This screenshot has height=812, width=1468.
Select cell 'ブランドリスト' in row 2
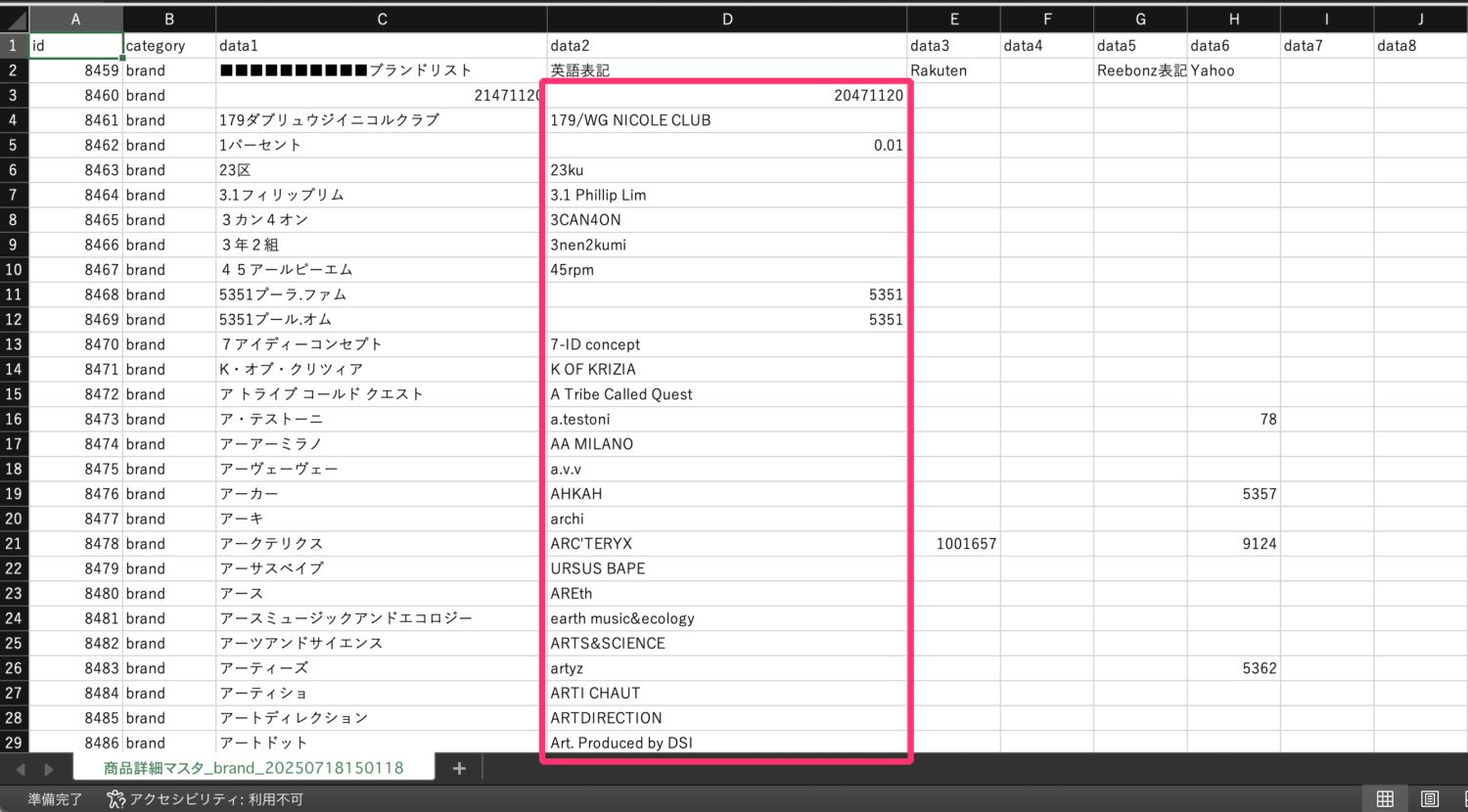(x=382, y=70)
